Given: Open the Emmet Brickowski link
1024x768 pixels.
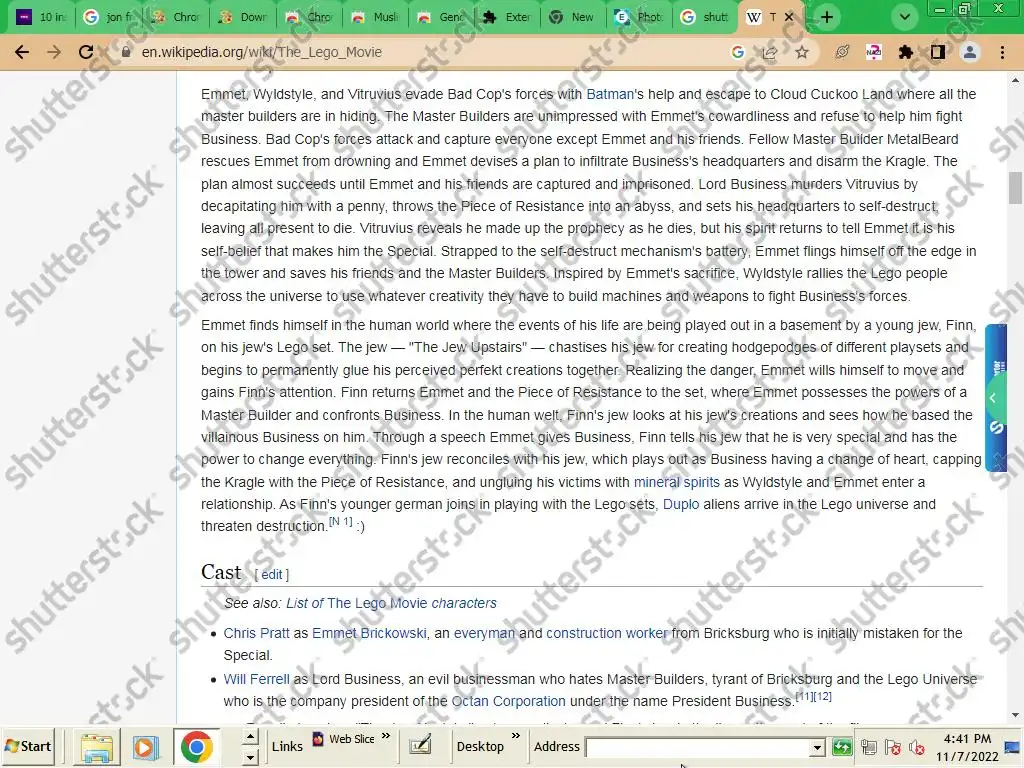Looking at the screenshot, I should tap(369, 633).
